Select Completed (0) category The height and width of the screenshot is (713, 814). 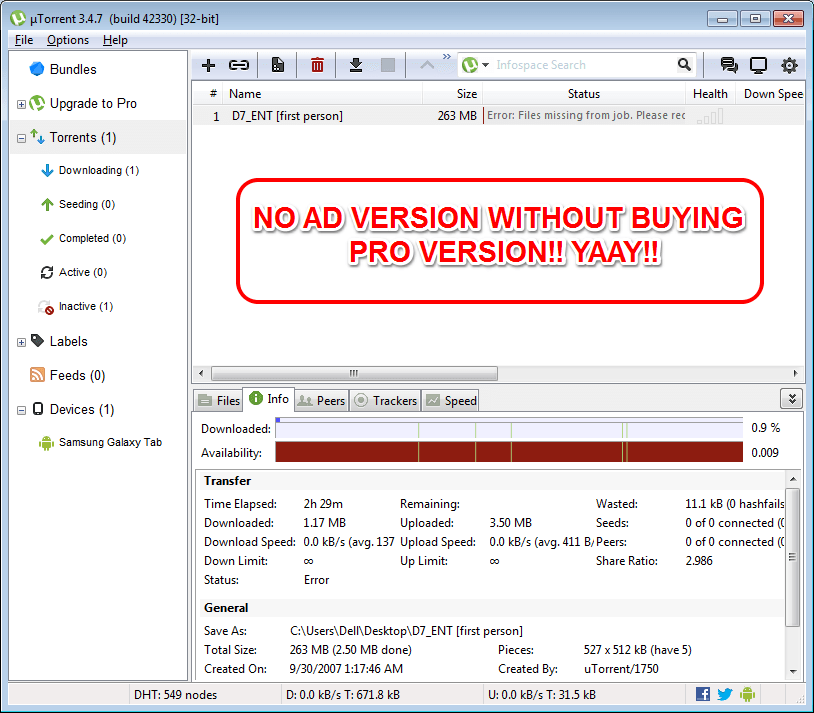[x=92, y=238]
